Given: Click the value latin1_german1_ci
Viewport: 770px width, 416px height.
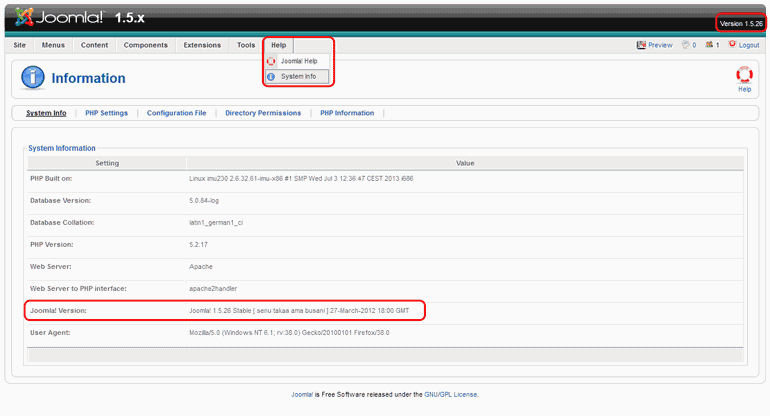Looking at the screenshot, I should click(216, 223).
